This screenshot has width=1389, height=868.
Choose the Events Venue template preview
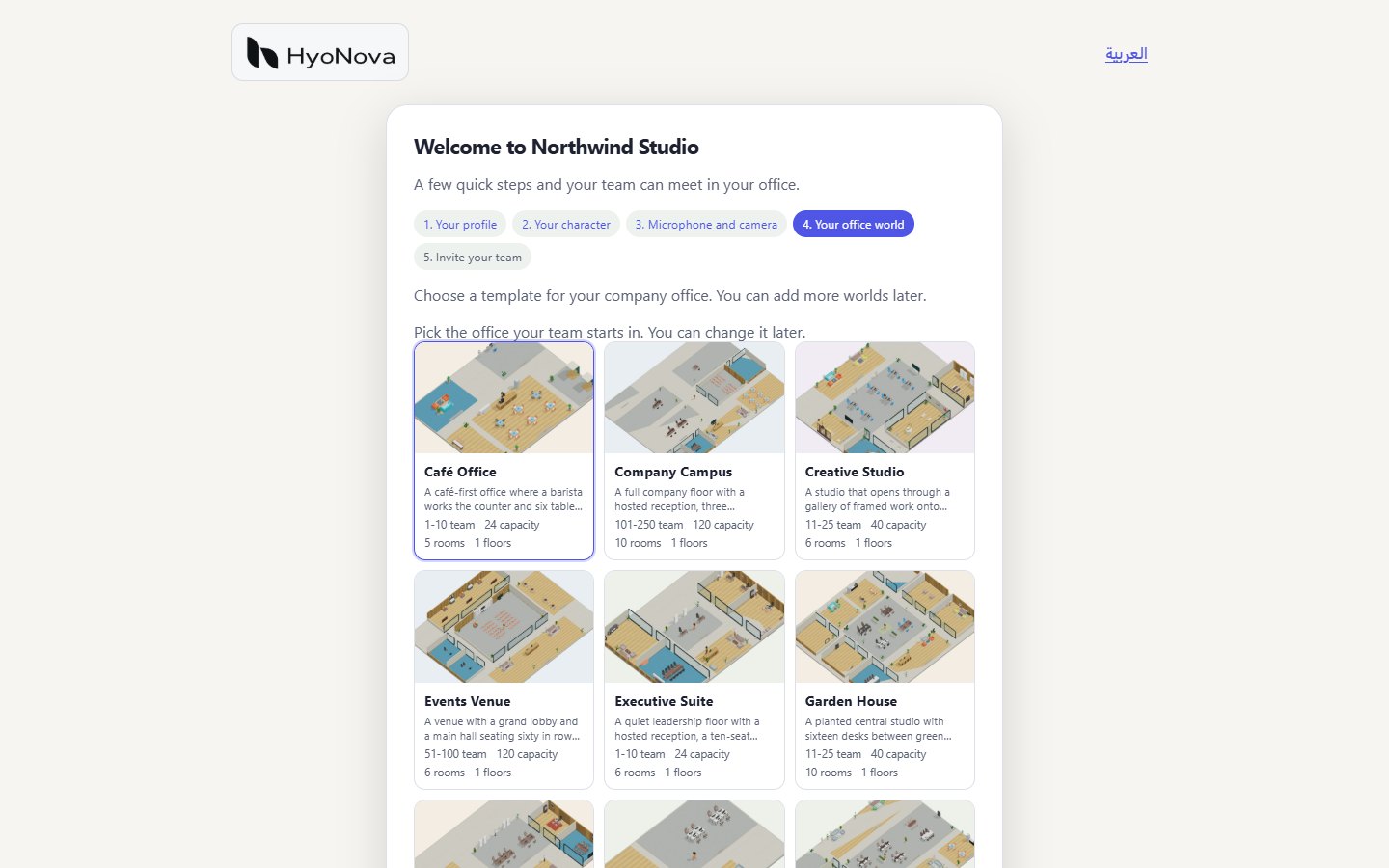[504, 627]
